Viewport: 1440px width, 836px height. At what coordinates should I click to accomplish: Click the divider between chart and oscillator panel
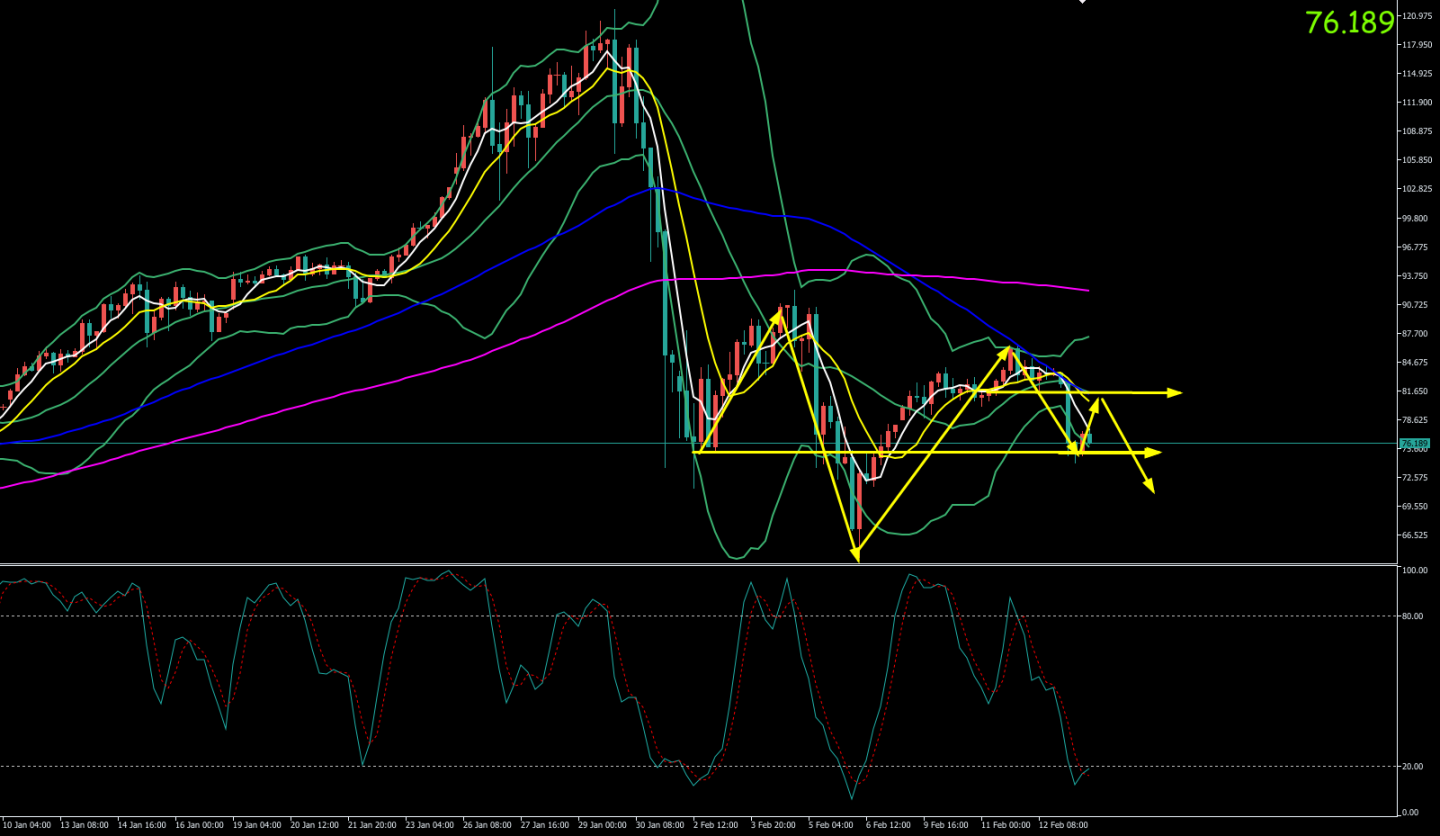click(700, 564)
